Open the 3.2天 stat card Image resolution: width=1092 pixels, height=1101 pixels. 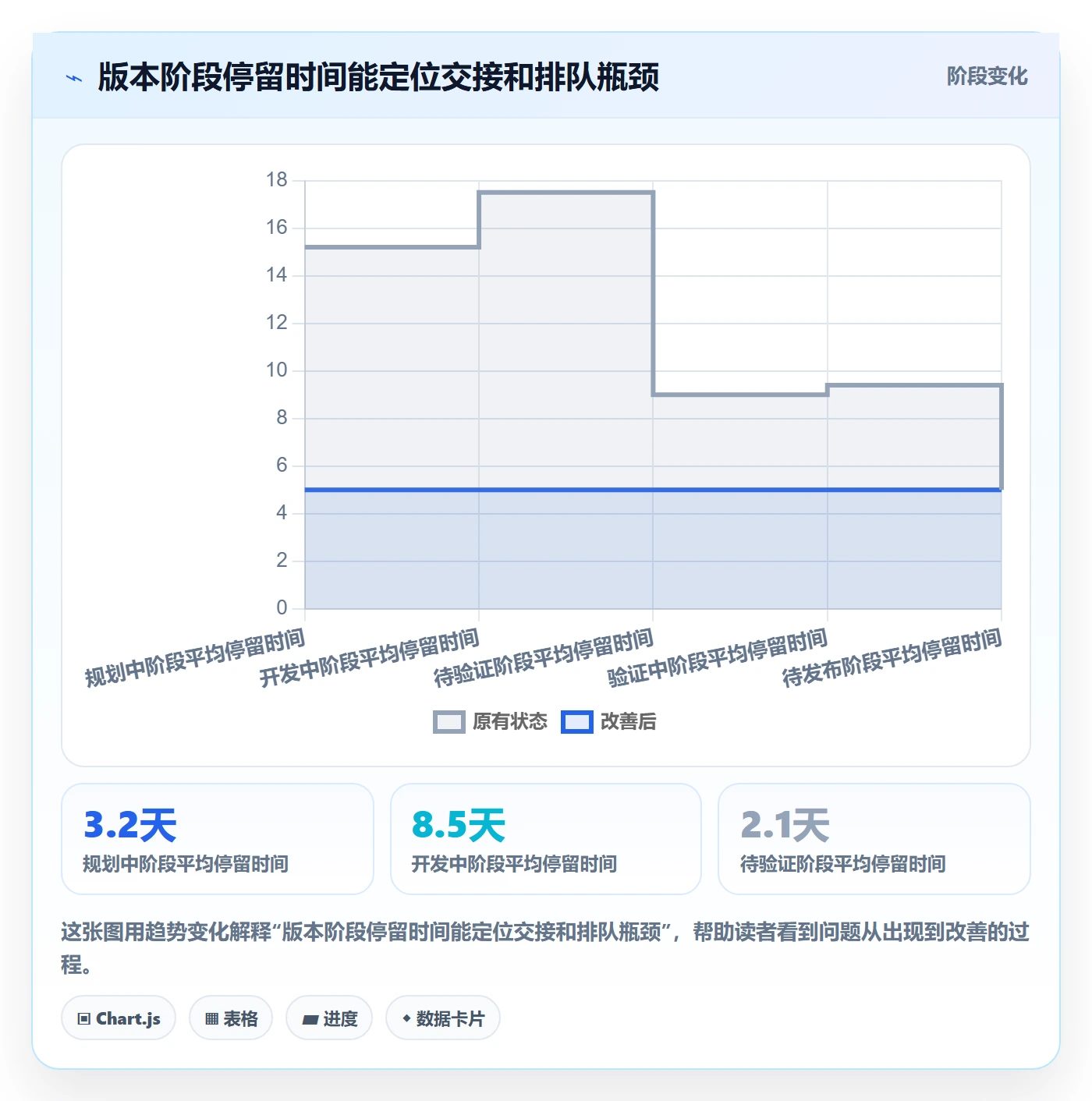(218, 839)
